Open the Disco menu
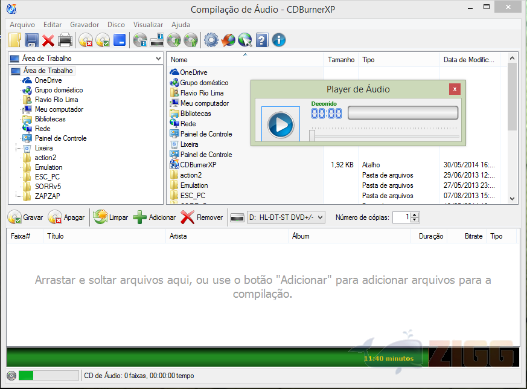Screen dimensions: 527x389 click(x=116, y=25)
